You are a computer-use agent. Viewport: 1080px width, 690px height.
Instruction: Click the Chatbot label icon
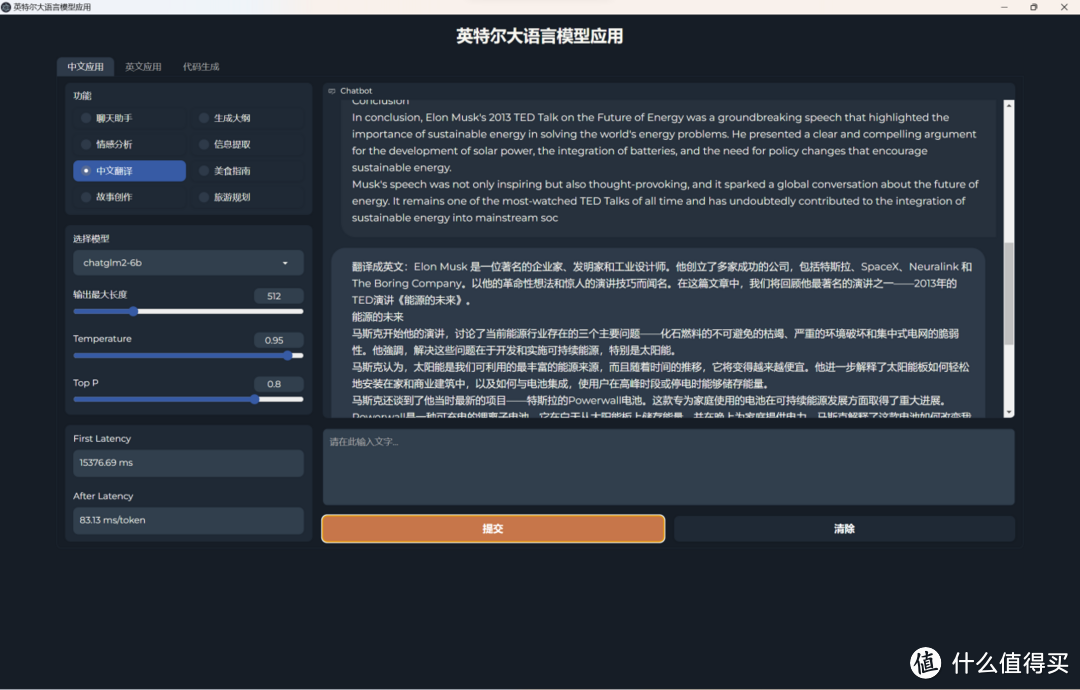click(x=332, y=91)
